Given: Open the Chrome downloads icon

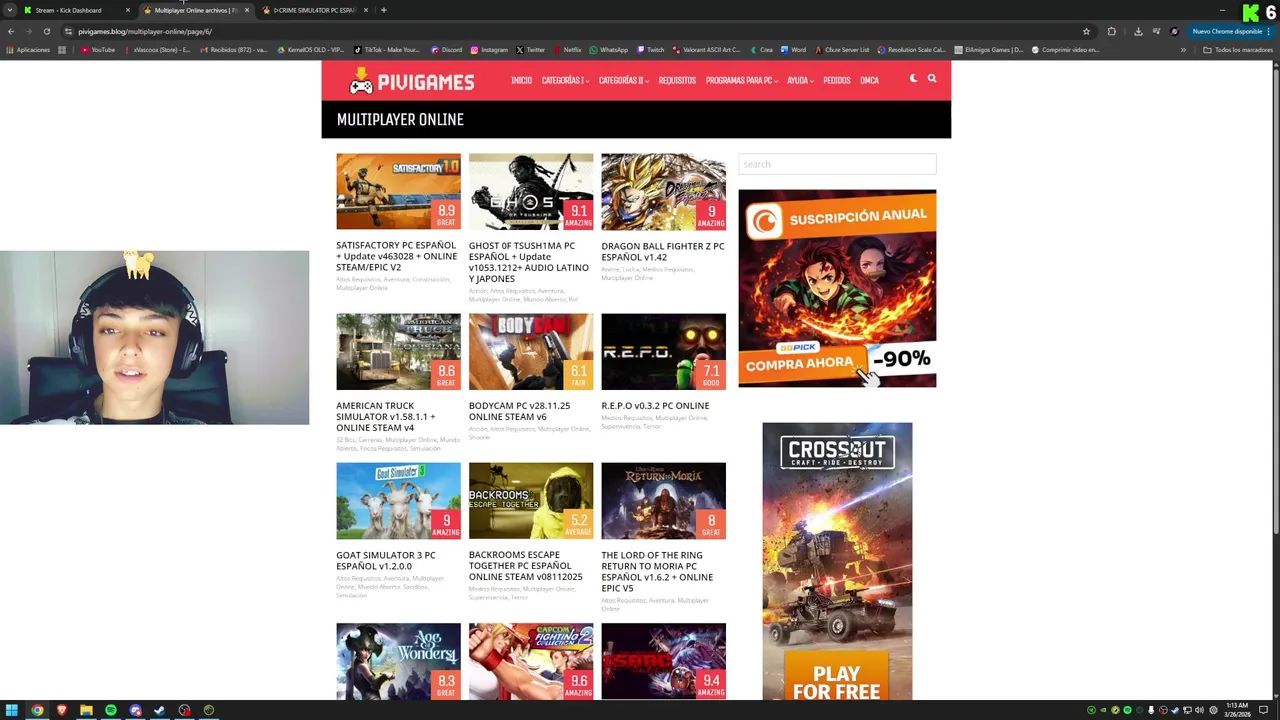Looking at the screenshot, I should pyautogui.click(x=1138, y=31).
